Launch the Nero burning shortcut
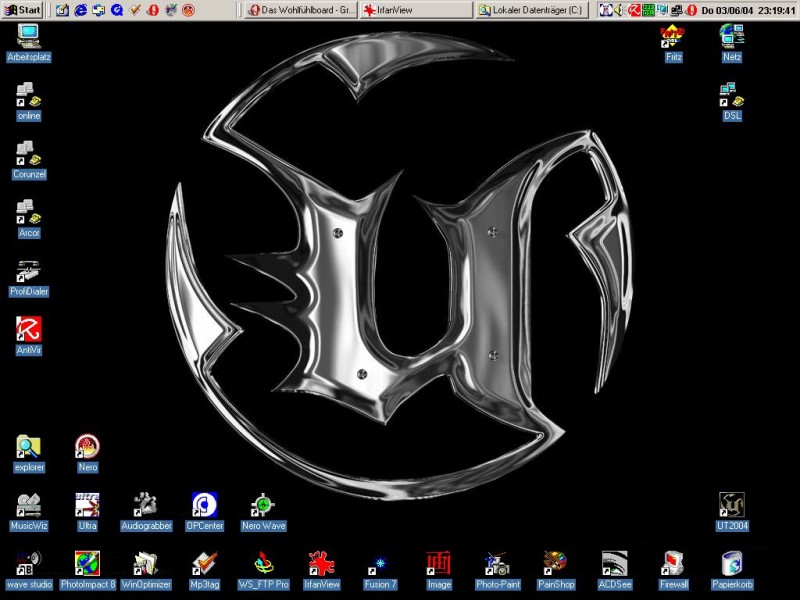 (87, 447)
